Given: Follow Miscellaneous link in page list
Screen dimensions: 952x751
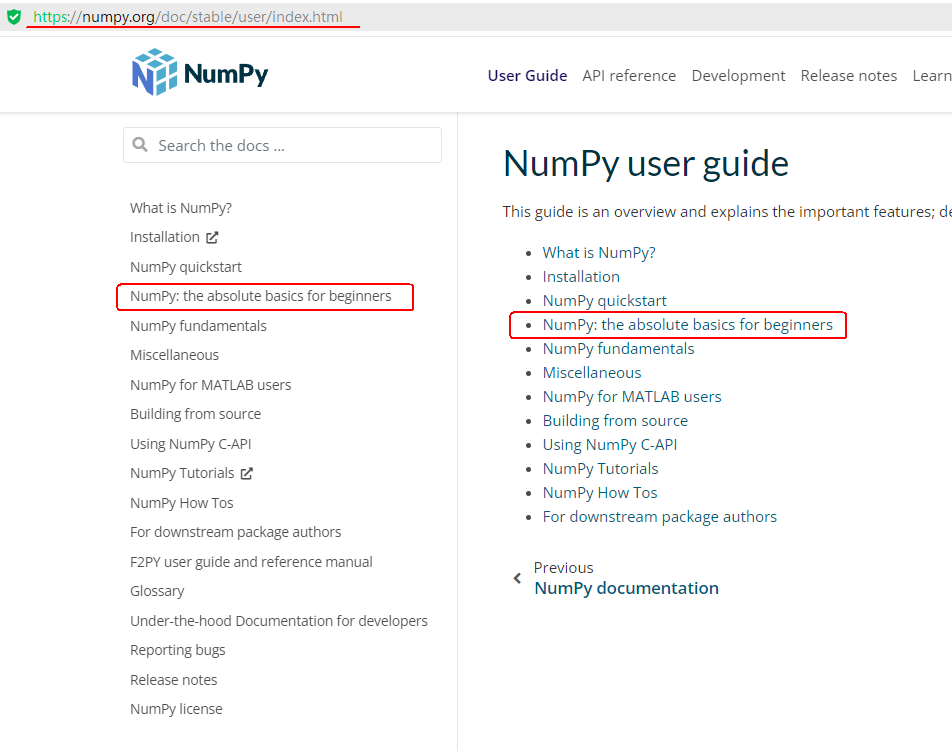Looking at the screenshot, I should click(592, 373).
